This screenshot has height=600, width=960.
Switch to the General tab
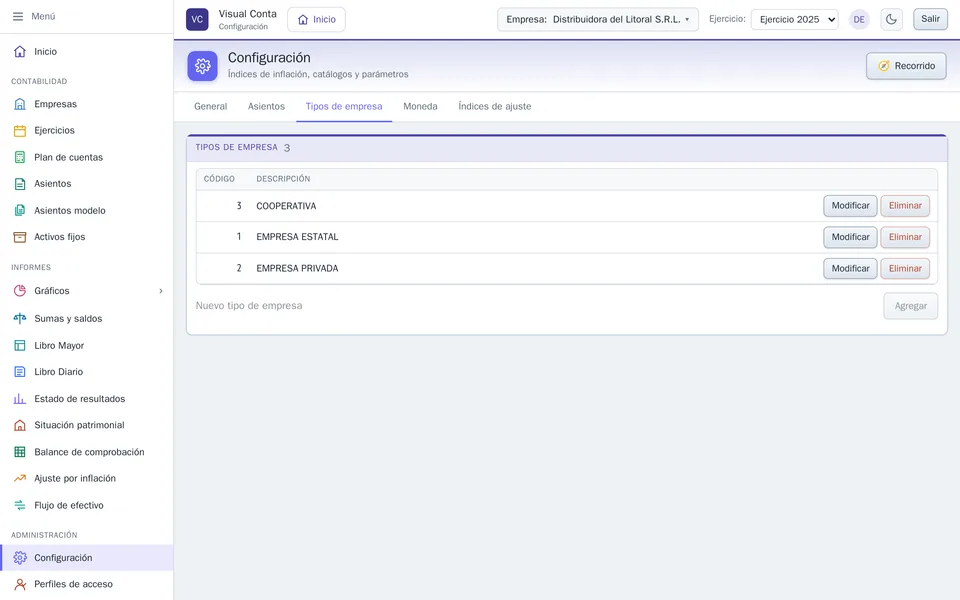click(211, 107)
